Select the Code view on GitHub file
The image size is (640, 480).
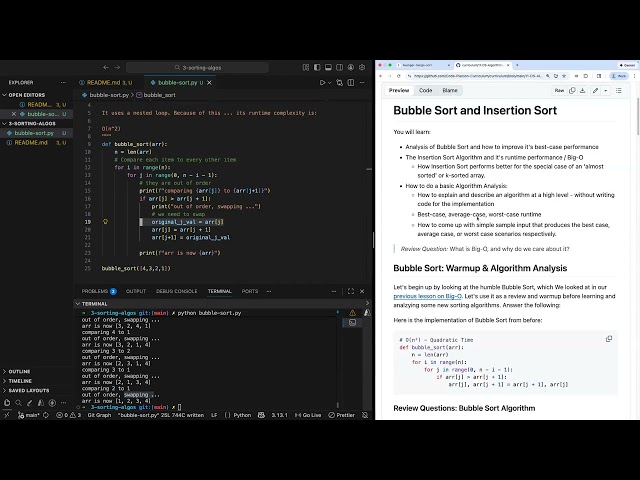425,90
